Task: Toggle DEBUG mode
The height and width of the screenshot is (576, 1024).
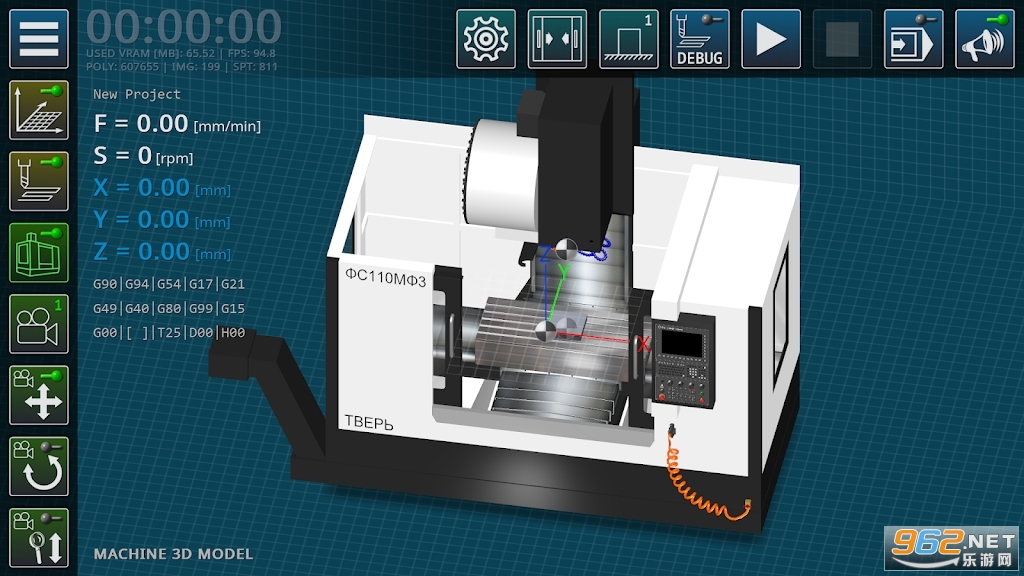Action: 699,39
